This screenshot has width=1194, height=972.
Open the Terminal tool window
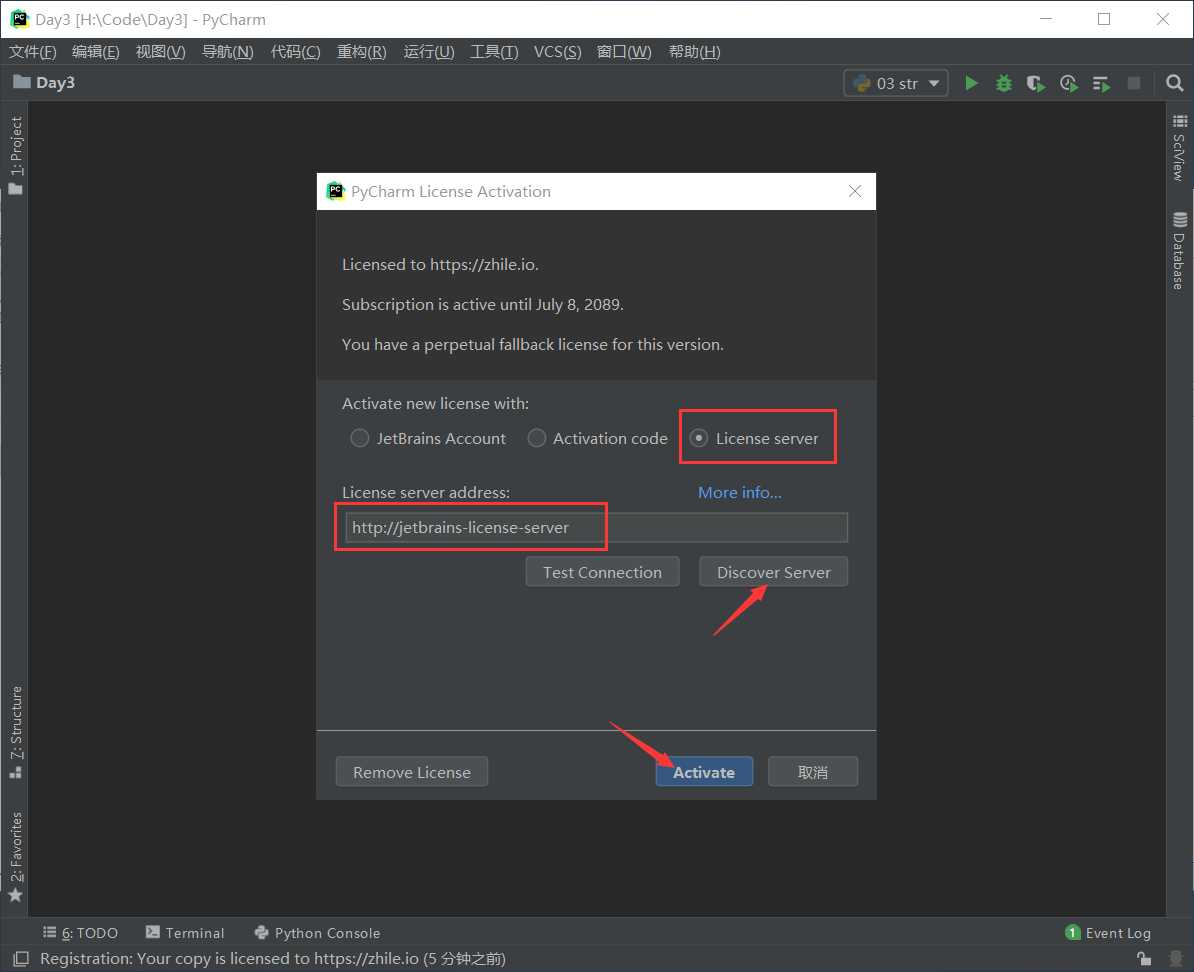185,932
